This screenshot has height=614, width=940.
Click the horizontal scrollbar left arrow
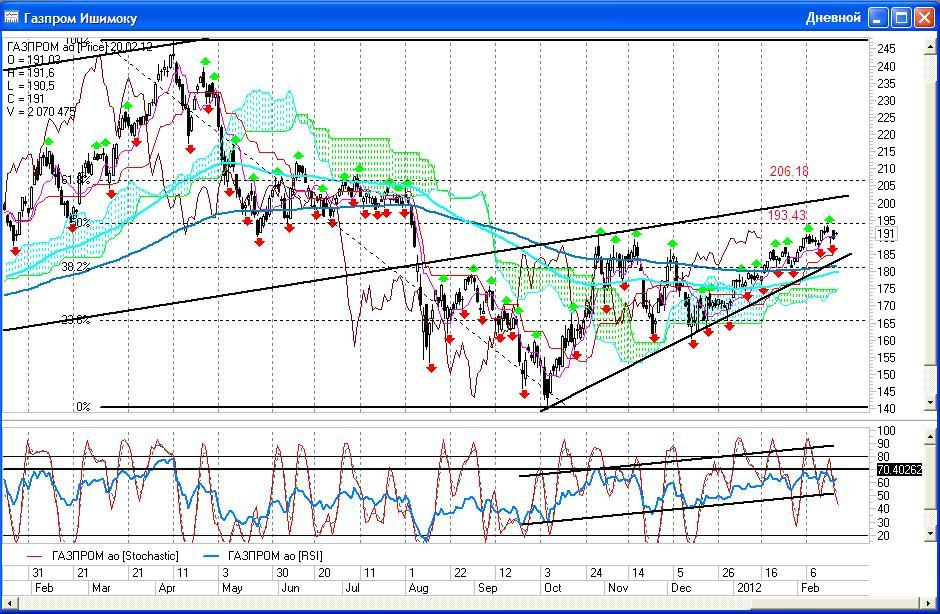(x=8, y=603)
